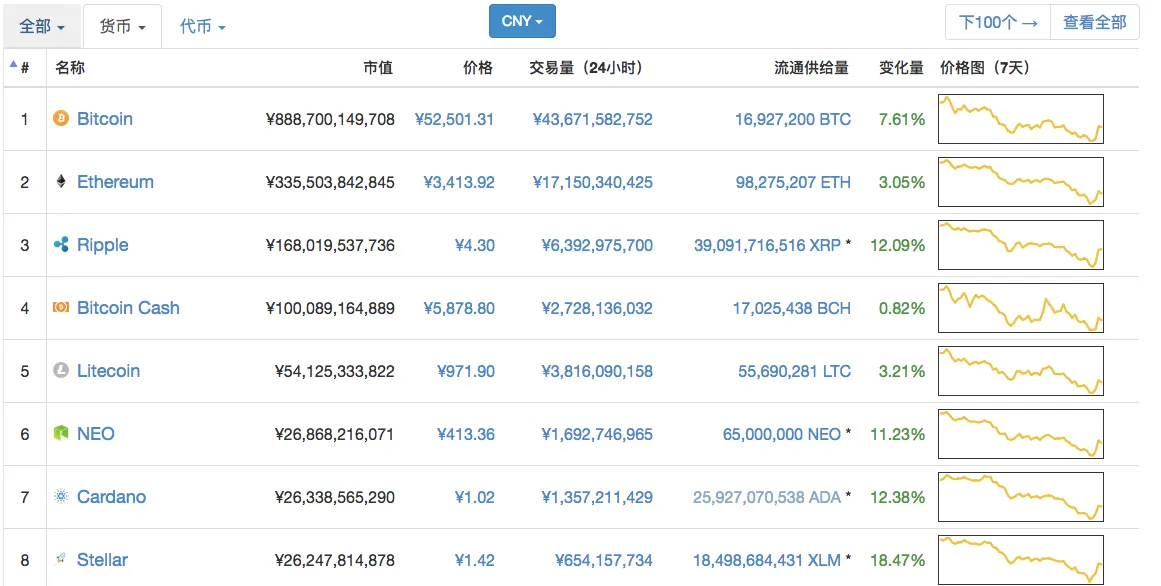Screen dimensions: 1161x586
Task: Click Ripple price ¥4.30
Action: point(475,245)
